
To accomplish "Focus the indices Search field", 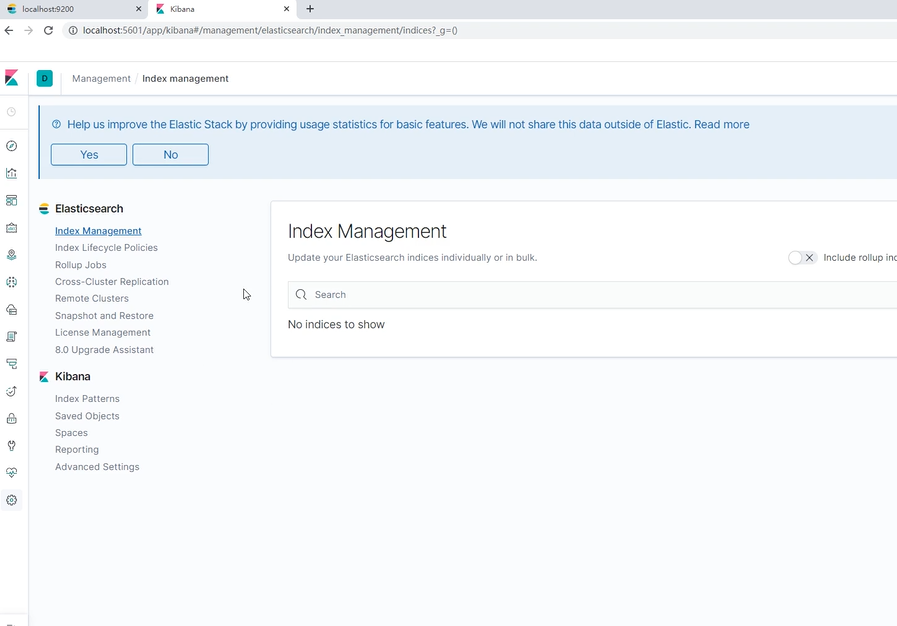I will point(592,295).
